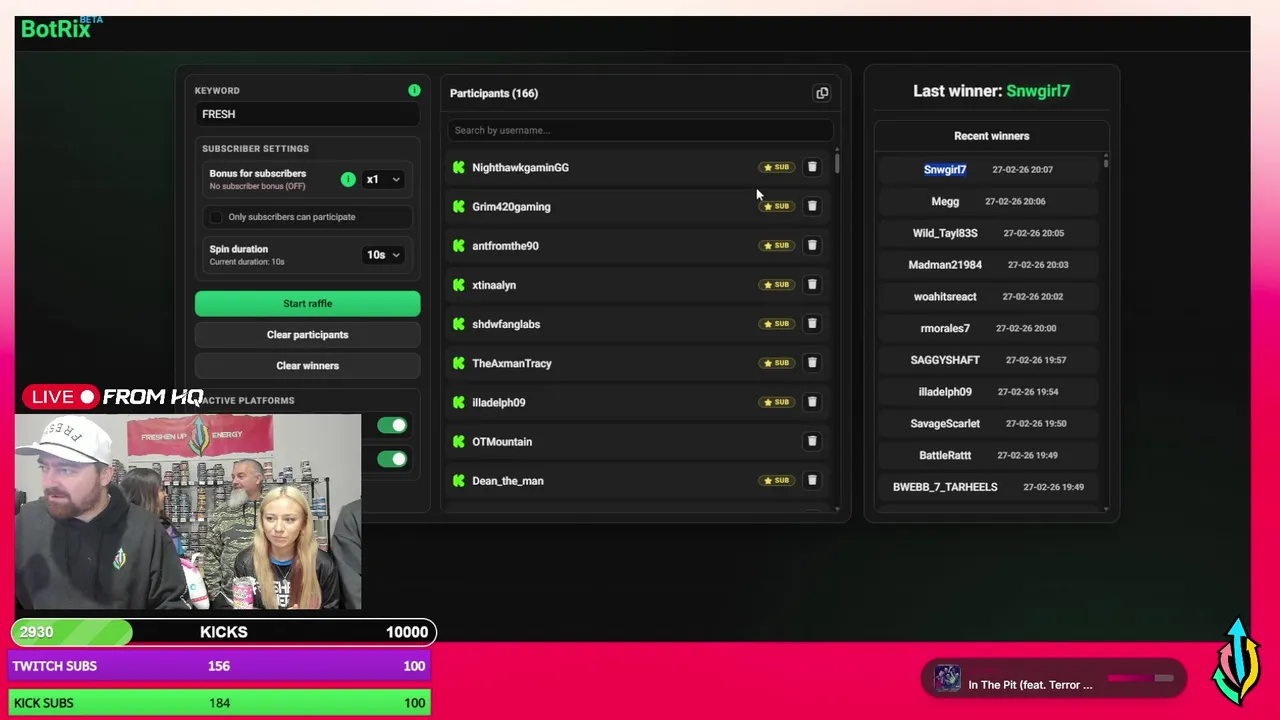The height and width of the screenshot is (720, 1280).
Task: Click SUB badge next to TheAxmanTracy
Action: pos(776,362)
